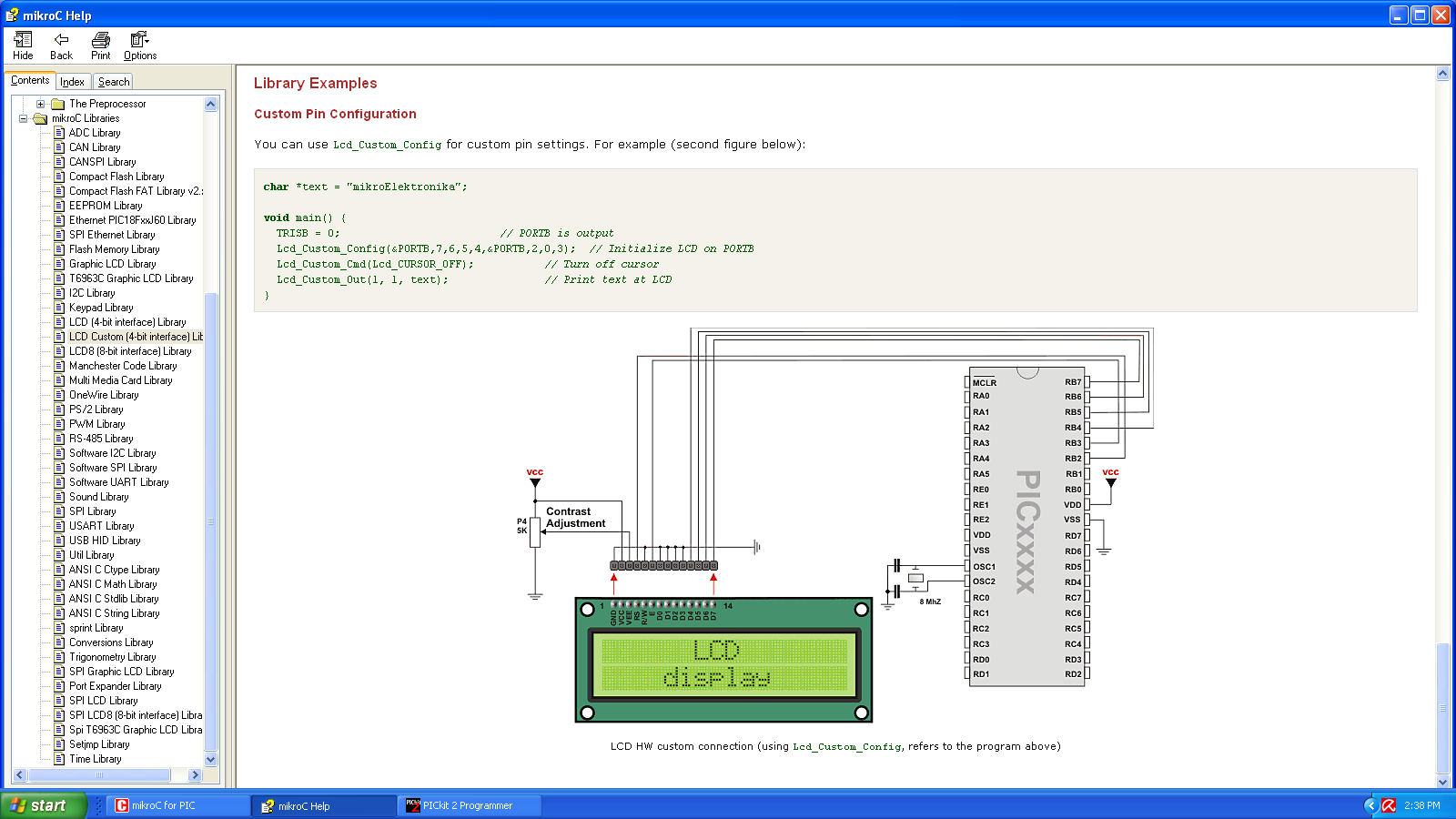Select LCD Custom (4-bit interface) Library topic
Viewport: 1456px width, 819px height.
136,337
